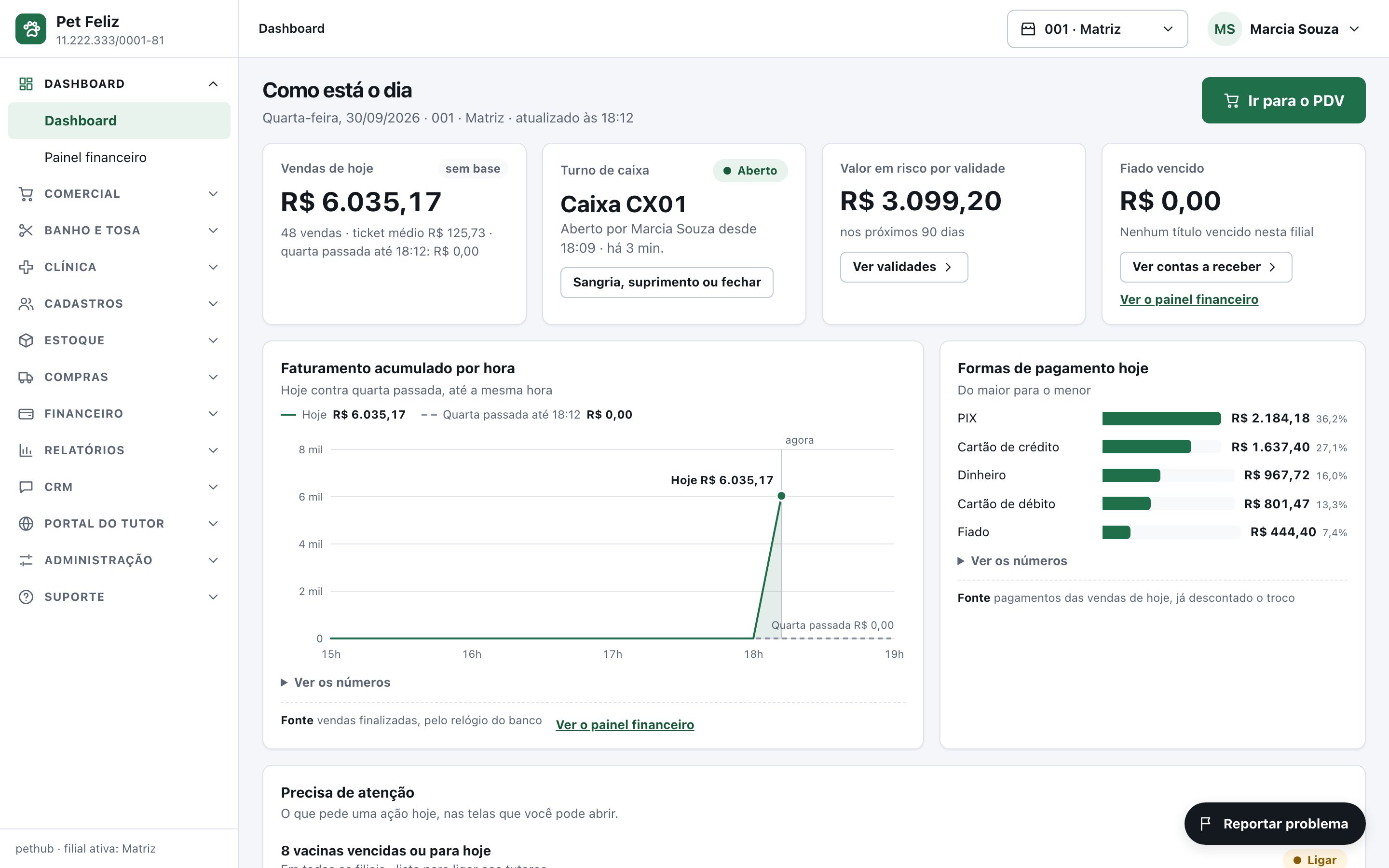The height and width of the screenshot is (868, 1389).
Task: Click the Ir para o PDV button
Action: pos(1283,100)
